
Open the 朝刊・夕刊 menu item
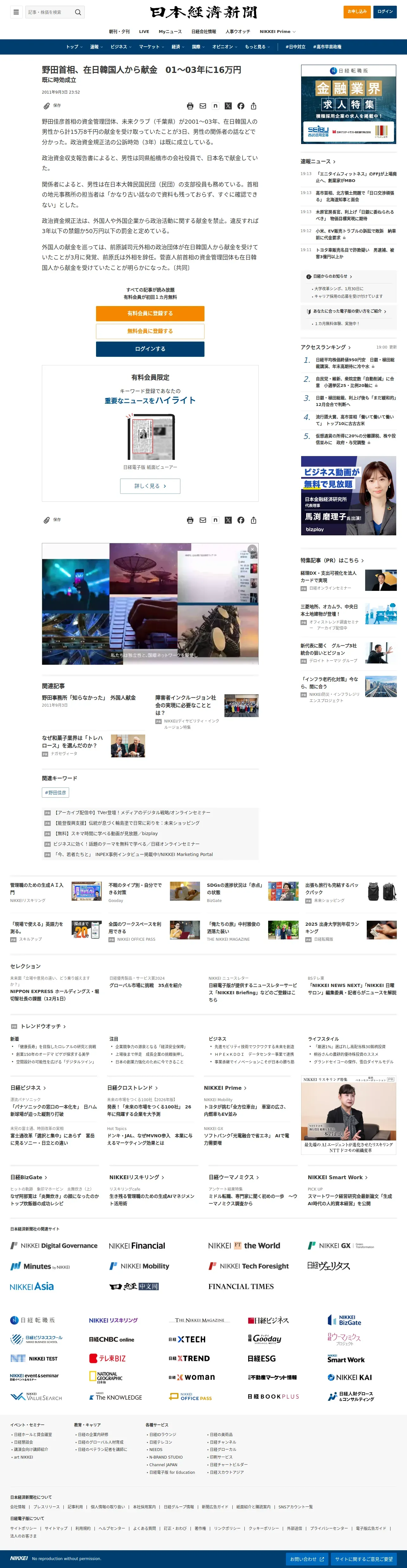[x=119, y=32]
